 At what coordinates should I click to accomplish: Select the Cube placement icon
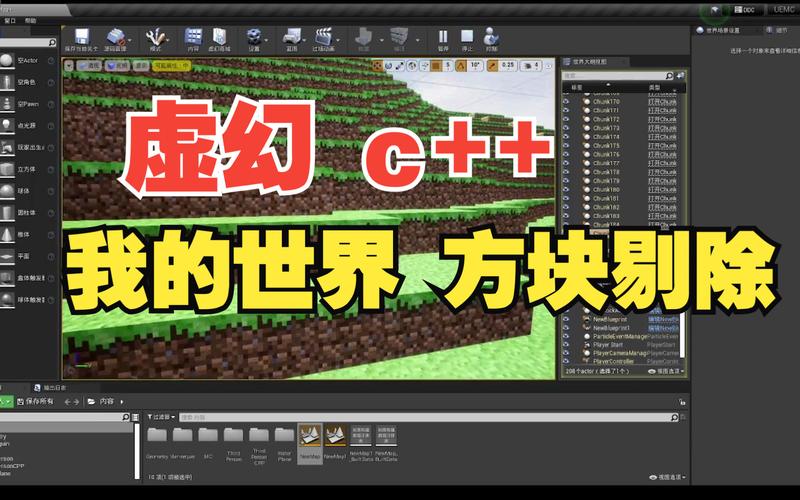(x=7, y=169)
